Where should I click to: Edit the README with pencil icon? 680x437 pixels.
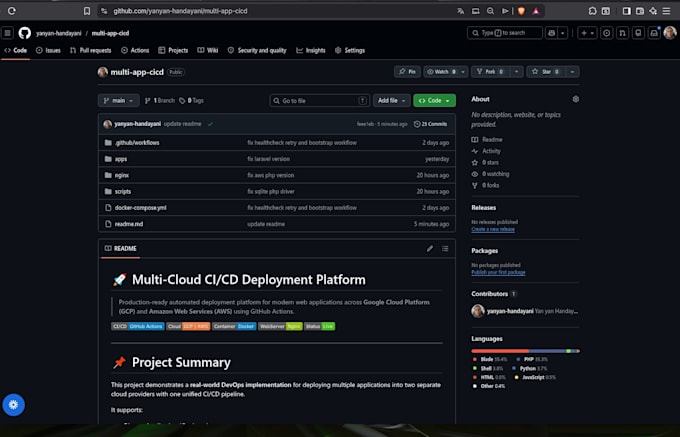(x=430, y=248)
